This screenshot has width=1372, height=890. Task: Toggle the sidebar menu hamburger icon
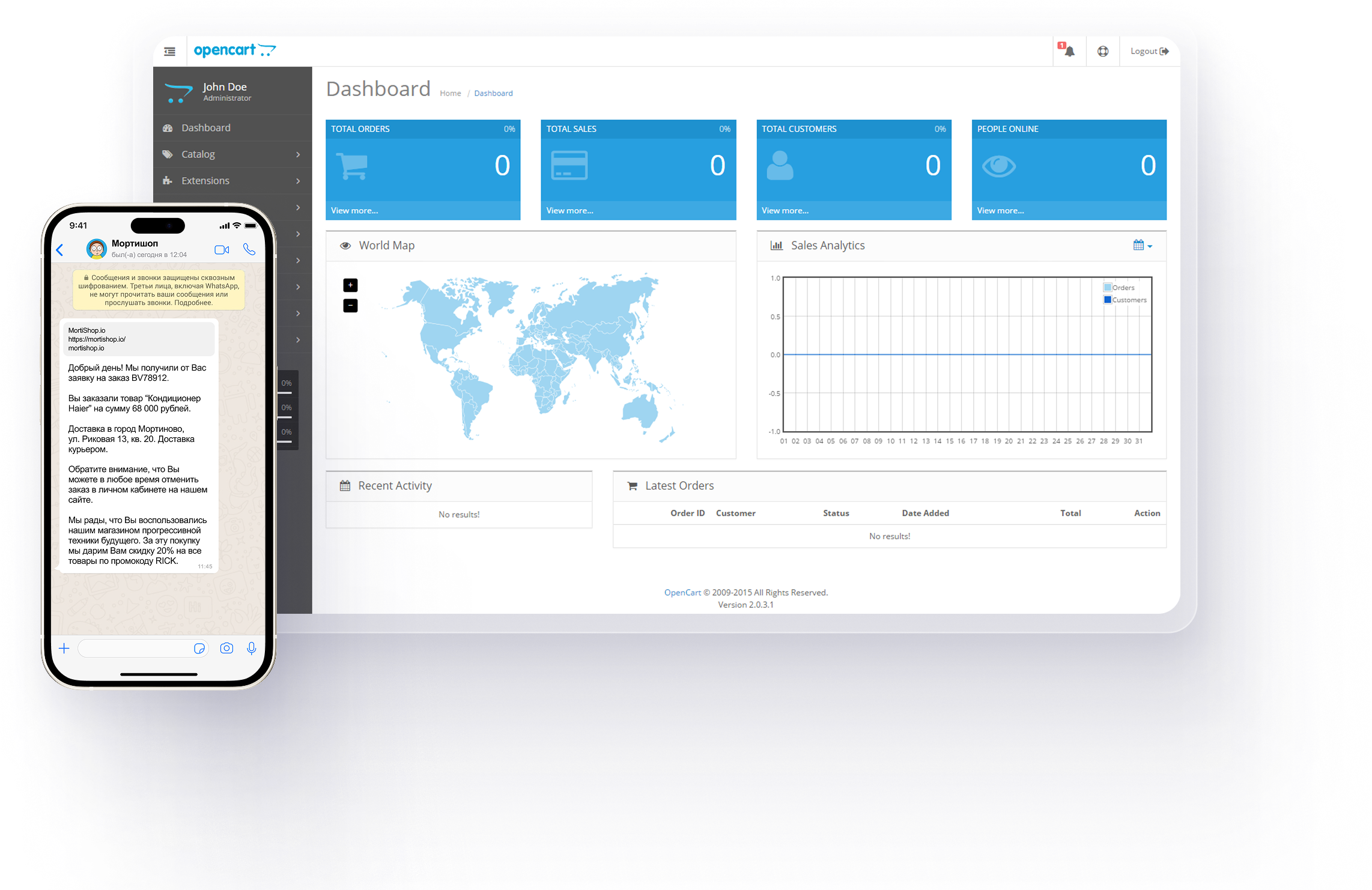click(x=170, y=52)
